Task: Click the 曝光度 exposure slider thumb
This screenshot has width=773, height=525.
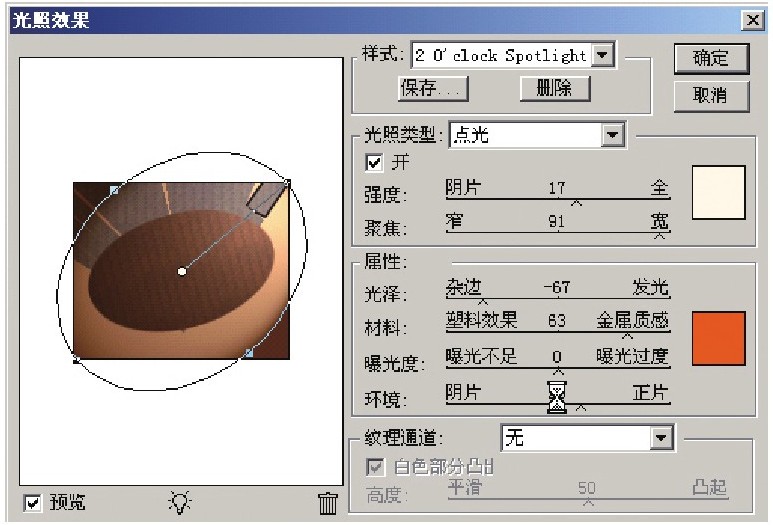Action: 558,371
